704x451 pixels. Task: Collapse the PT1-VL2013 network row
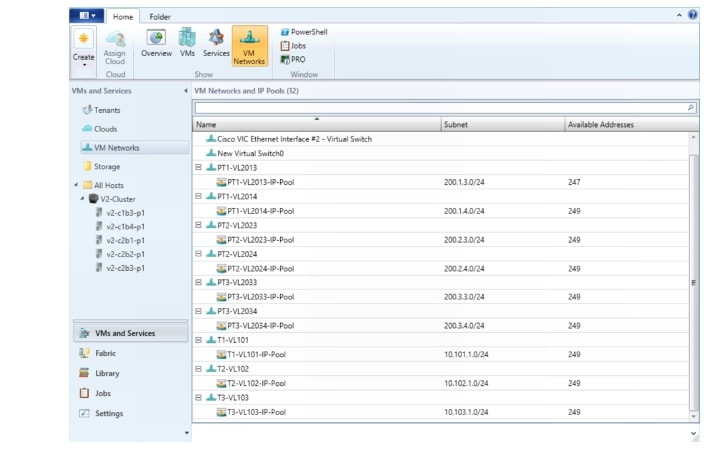[x=198, y=168]
